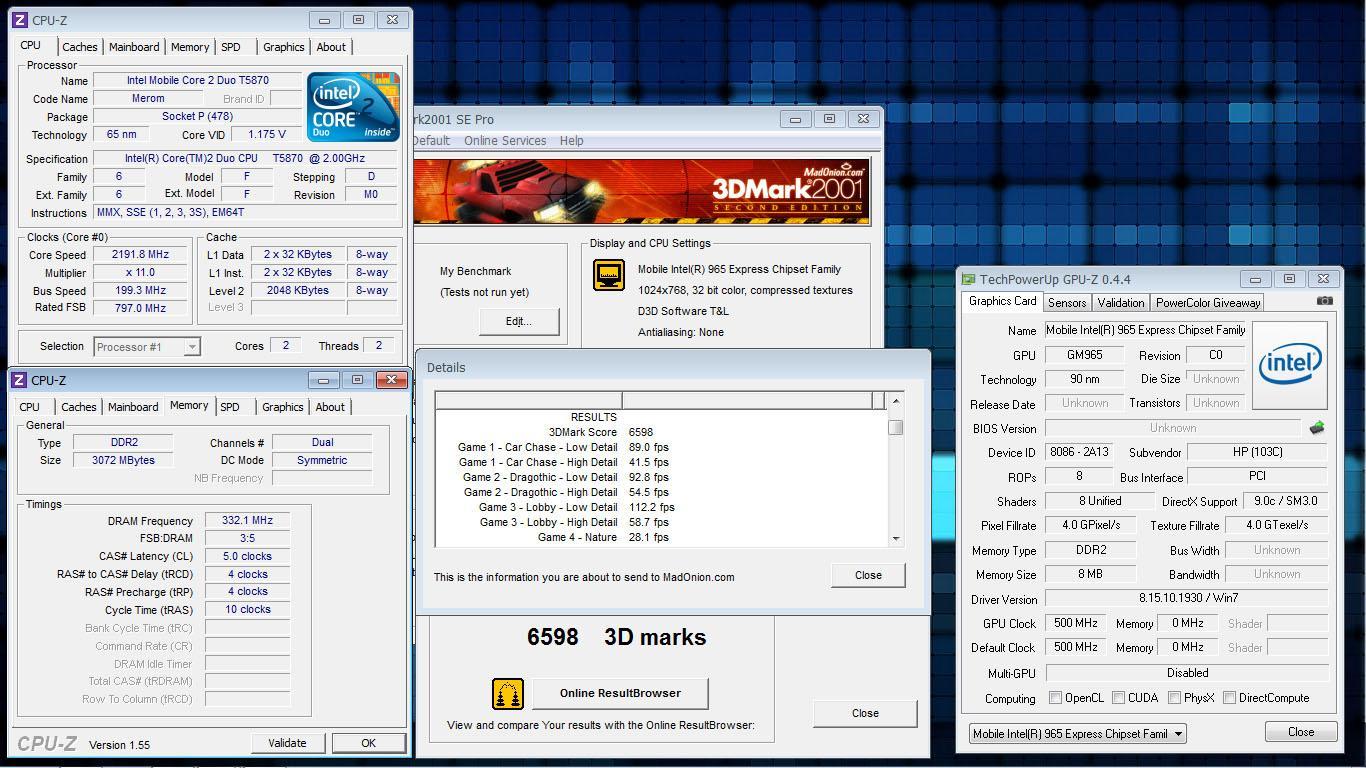1366x768 pixels.
Task: Toggle the DirectCompute checkbox in GPU-Z
Action: click(1229, 698)
